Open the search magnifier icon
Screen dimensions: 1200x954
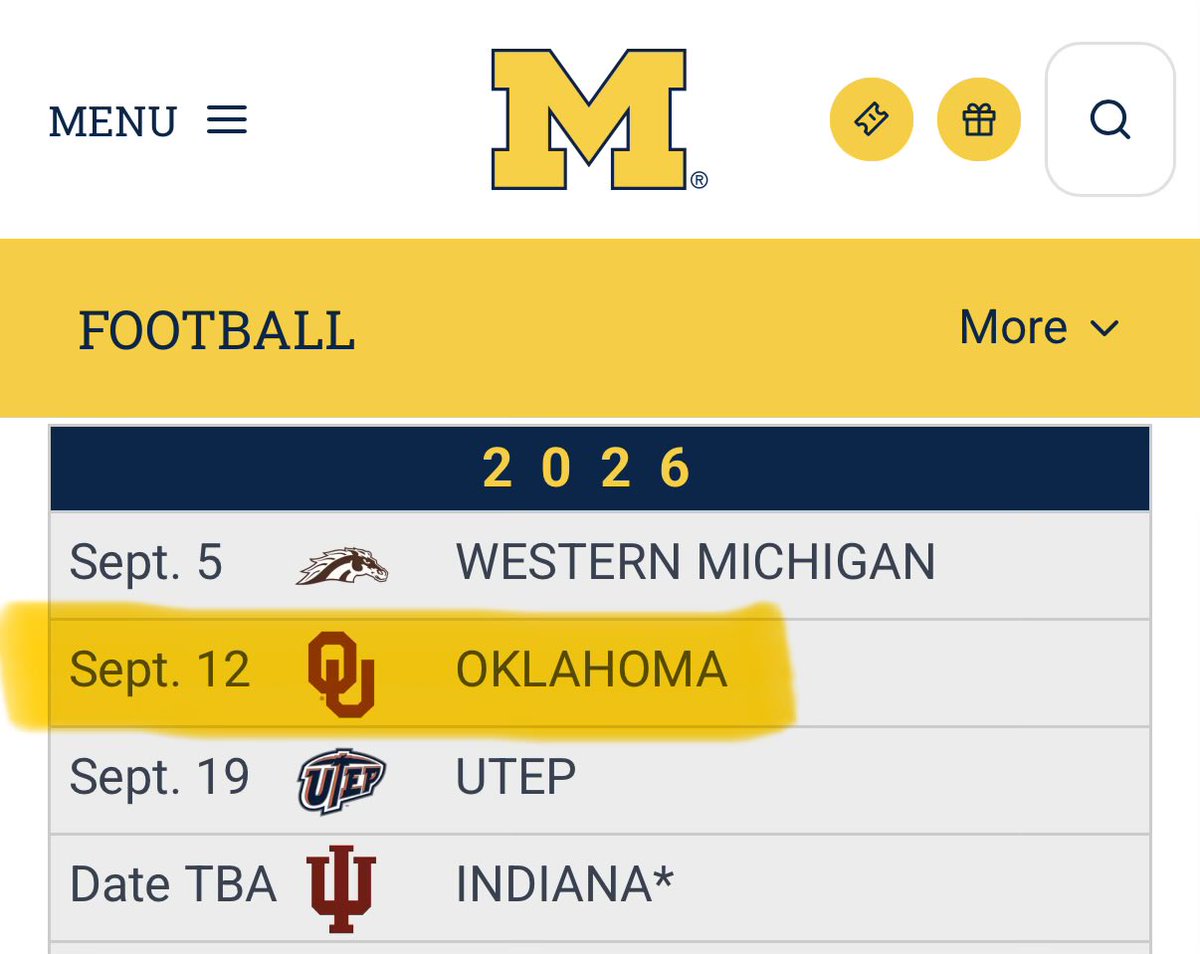1110,120
